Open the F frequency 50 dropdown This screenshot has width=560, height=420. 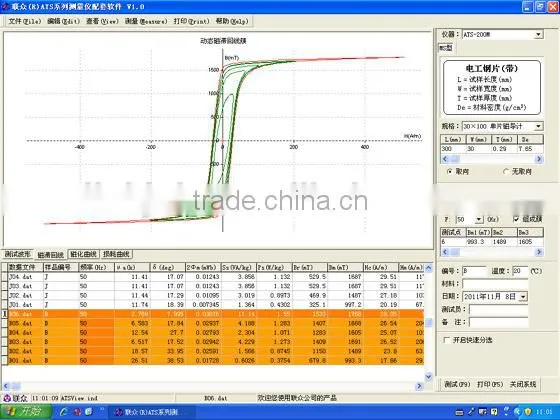[479, 219]
